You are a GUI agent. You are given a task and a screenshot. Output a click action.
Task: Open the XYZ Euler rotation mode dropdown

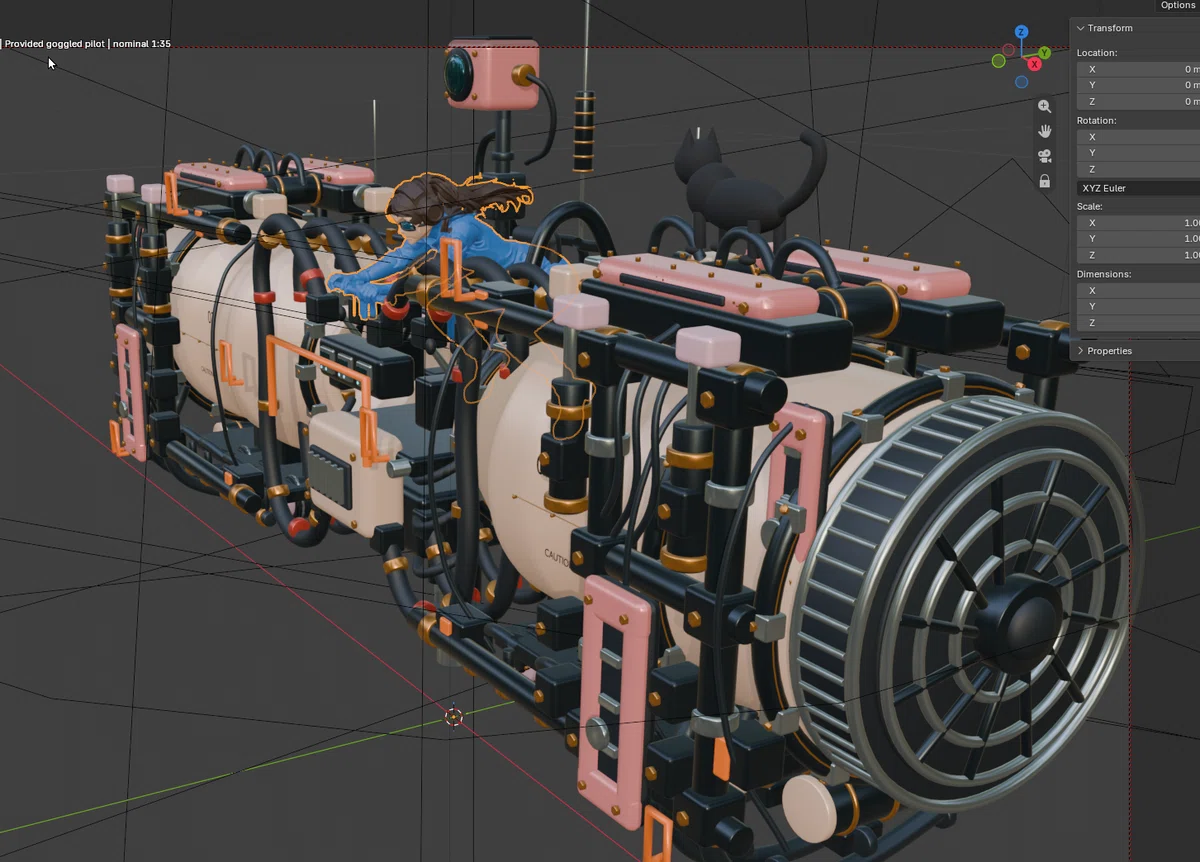pos(1139,188)
